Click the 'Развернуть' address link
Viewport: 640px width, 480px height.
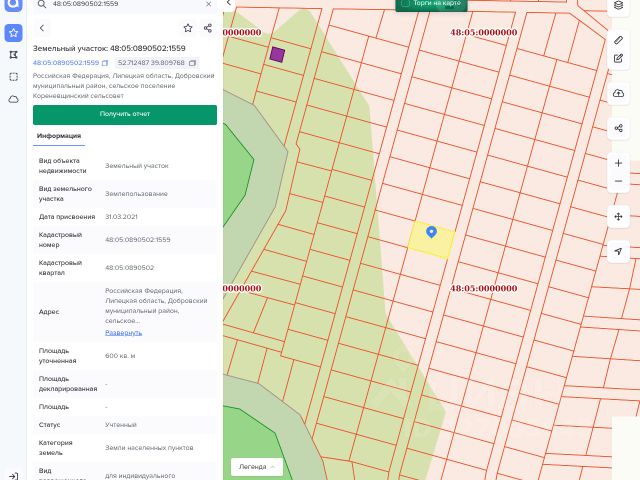click(x=123, y=333)
